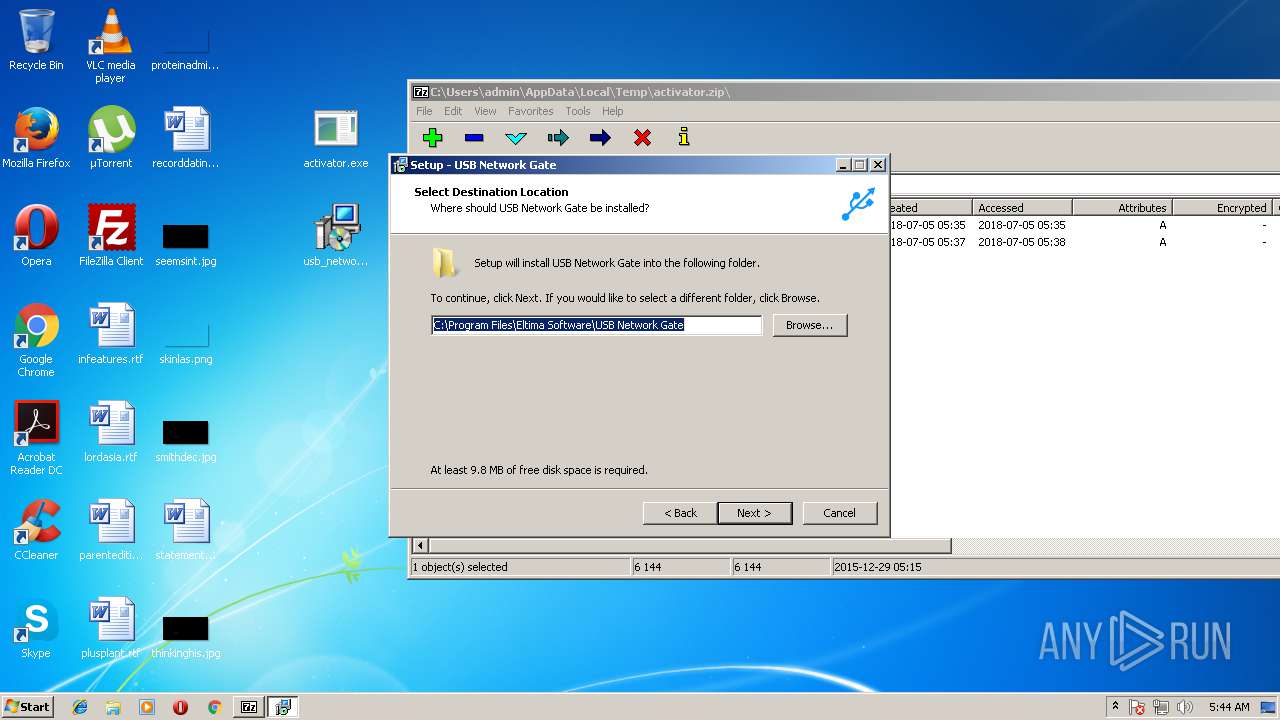Screen dimensions: 1280x720
Task: Open the Edit menu in 7-Zip
Action: [453, 111]
